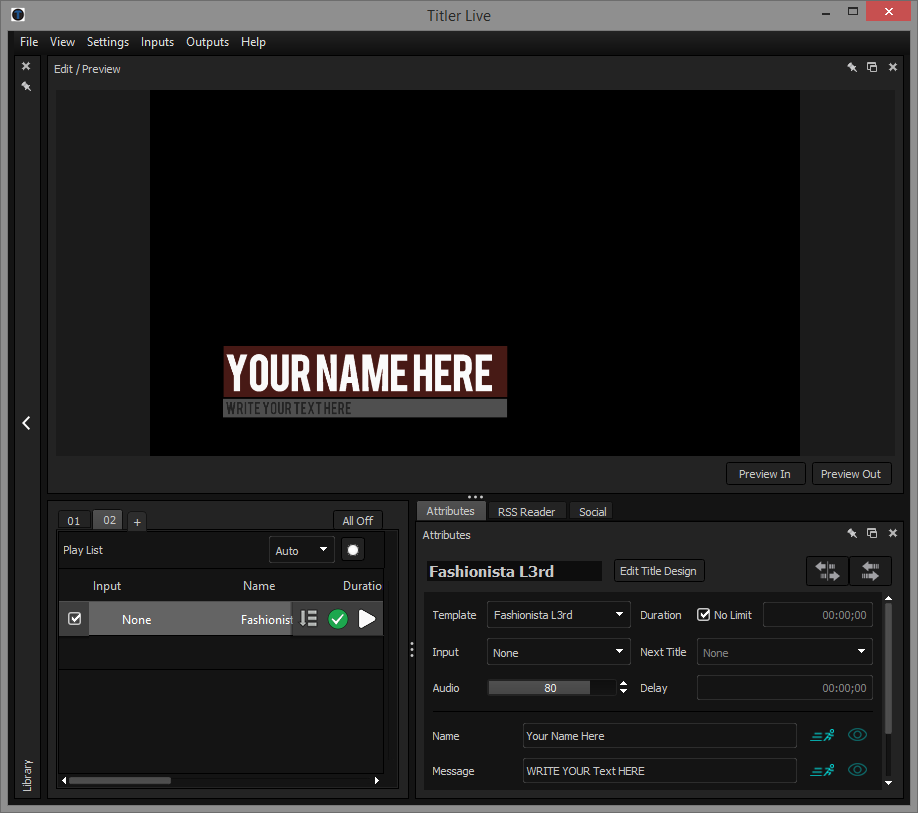Click the green checkmark status icon

click(x=338, y=619)
